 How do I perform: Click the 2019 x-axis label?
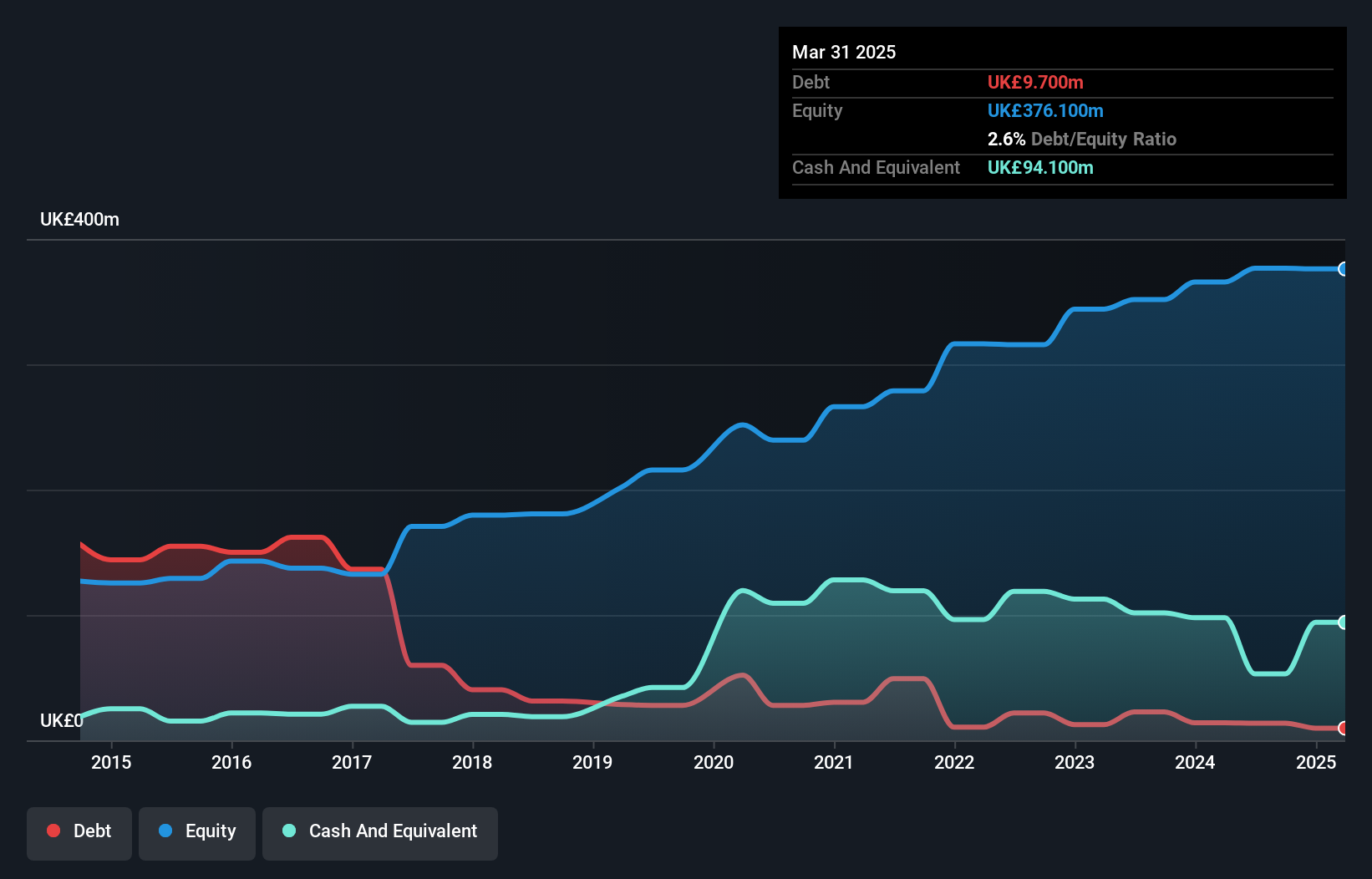(592, 762)
